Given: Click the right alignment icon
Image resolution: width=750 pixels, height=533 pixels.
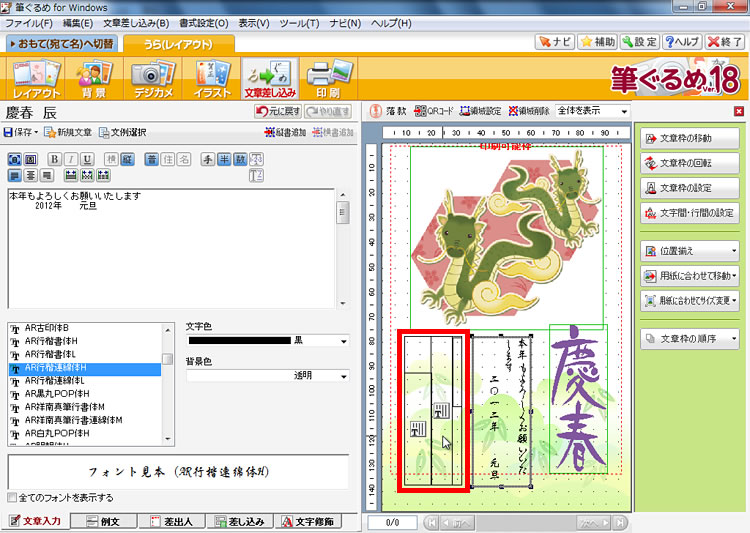Looking at the screenshot, I should coord(47,176).
